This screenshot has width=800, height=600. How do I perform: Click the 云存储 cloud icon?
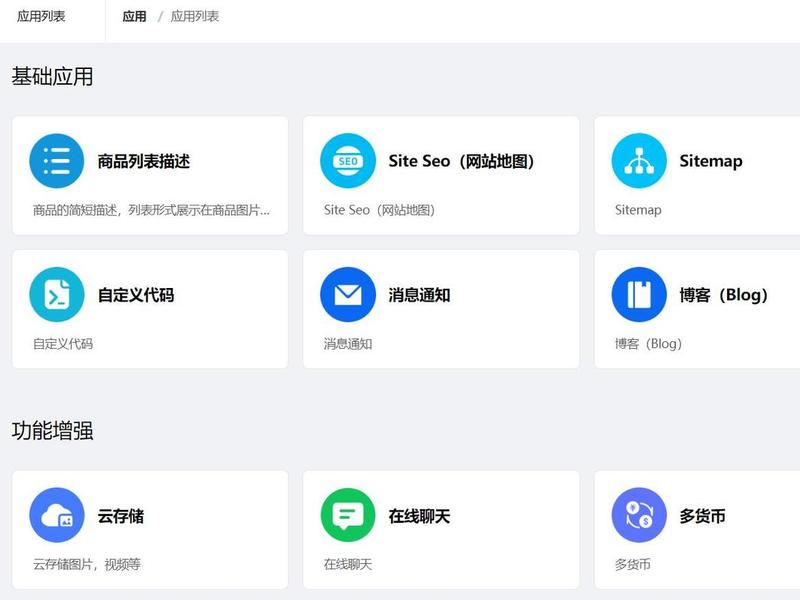(x=57, y=515)
